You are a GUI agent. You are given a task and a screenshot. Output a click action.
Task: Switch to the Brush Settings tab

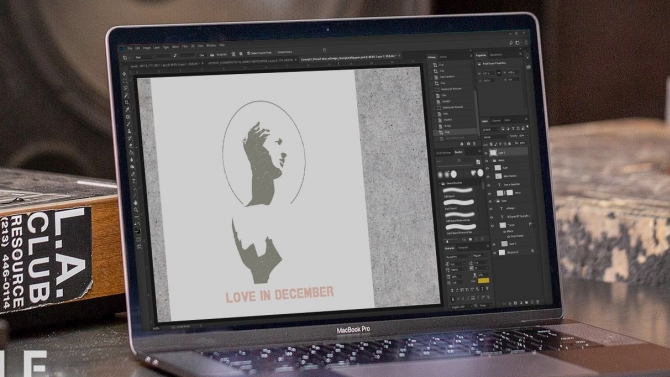(444, 153)
